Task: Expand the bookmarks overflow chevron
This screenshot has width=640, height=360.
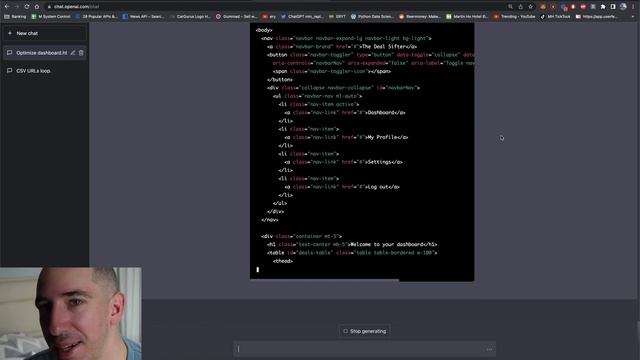Action: coord(633,17)
